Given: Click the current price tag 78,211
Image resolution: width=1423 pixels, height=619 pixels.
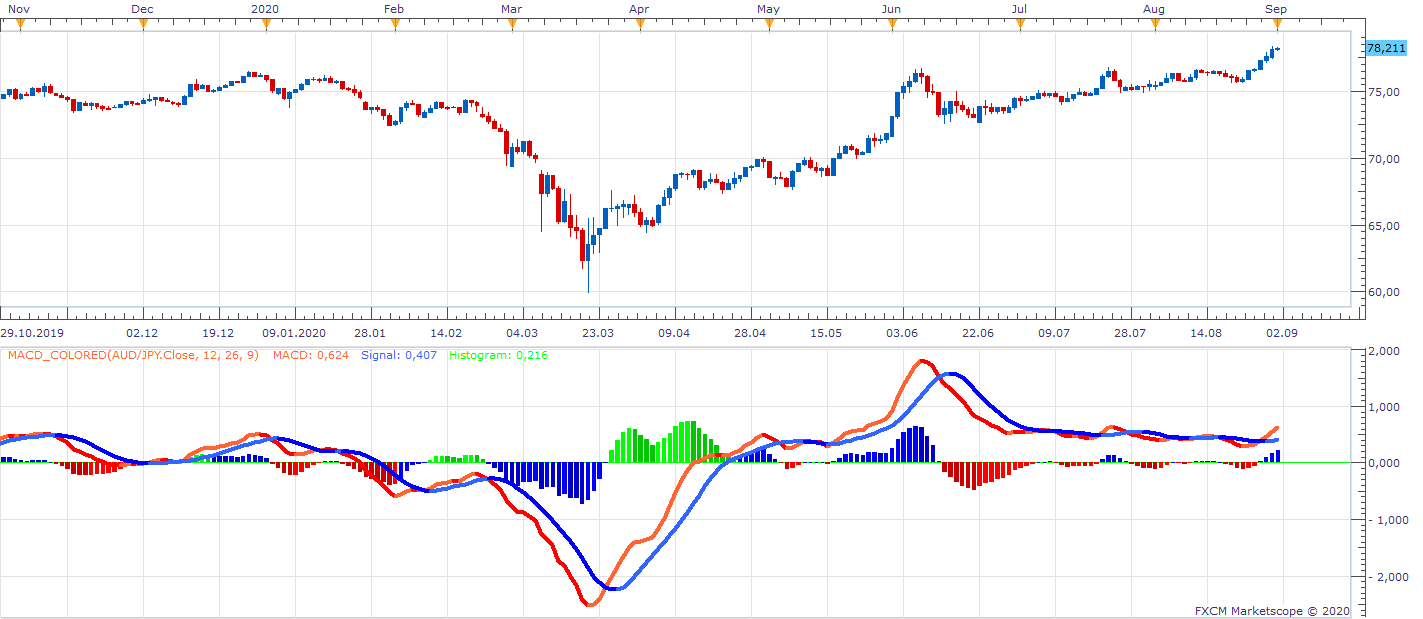Looking at the screenshot, I should (1386, 48).
